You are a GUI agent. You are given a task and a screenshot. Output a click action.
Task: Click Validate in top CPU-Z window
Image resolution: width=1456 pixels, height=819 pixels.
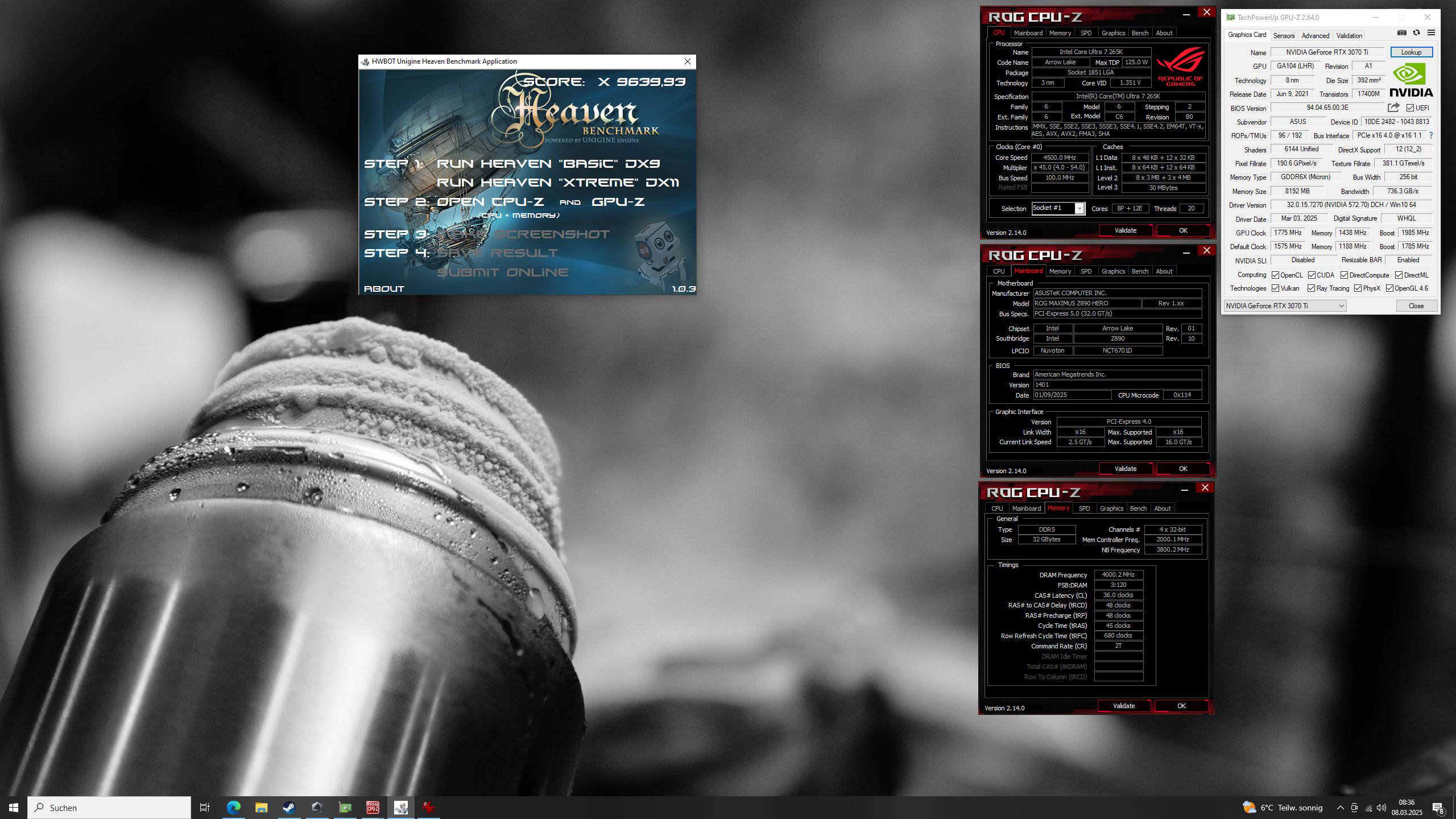pyautogui.click(x=1125, y=230)
